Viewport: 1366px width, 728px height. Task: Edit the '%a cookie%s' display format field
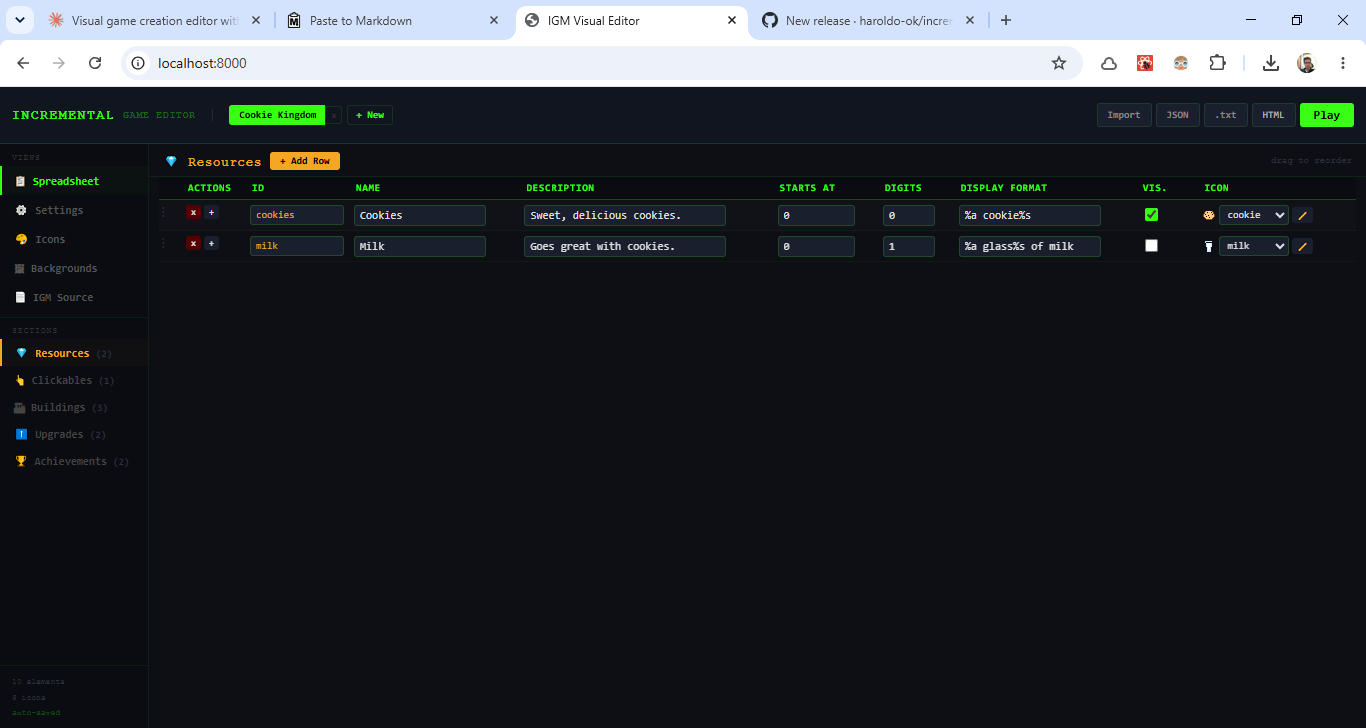pos(1030,215)
